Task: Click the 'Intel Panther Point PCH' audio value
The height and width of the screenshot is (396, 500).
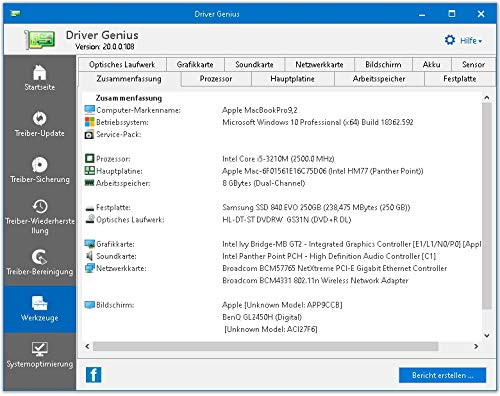Action: coord(329,256)
